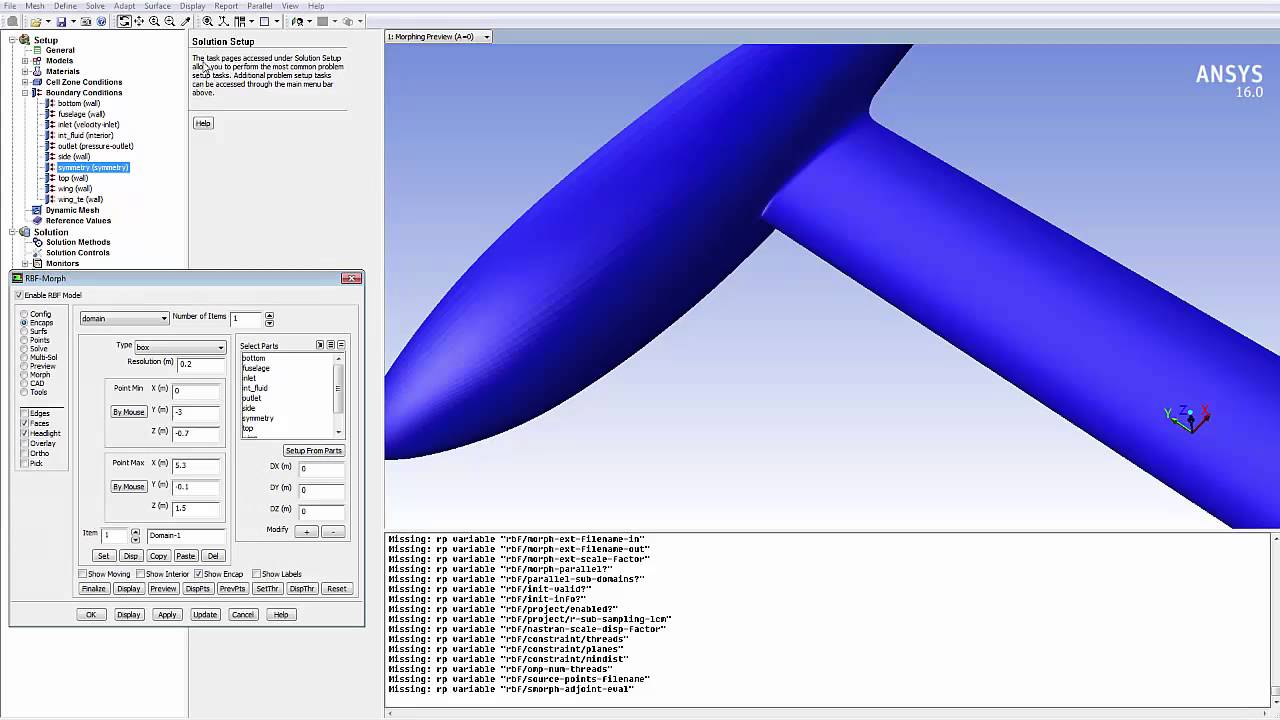The height and width of the screenshot is (720, 1280).
Task: Open the Mesh menu
Action: (x=35, y=6)
